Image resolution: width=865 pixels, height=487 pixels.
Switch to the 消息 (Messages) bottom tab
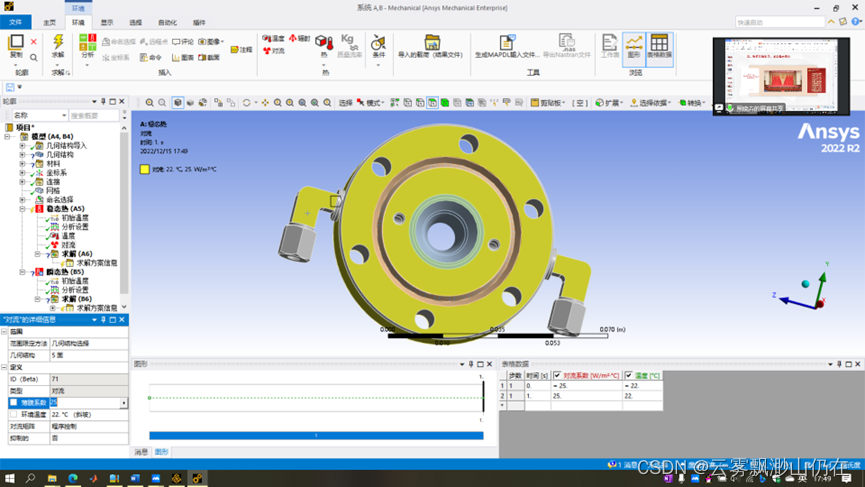141,452
